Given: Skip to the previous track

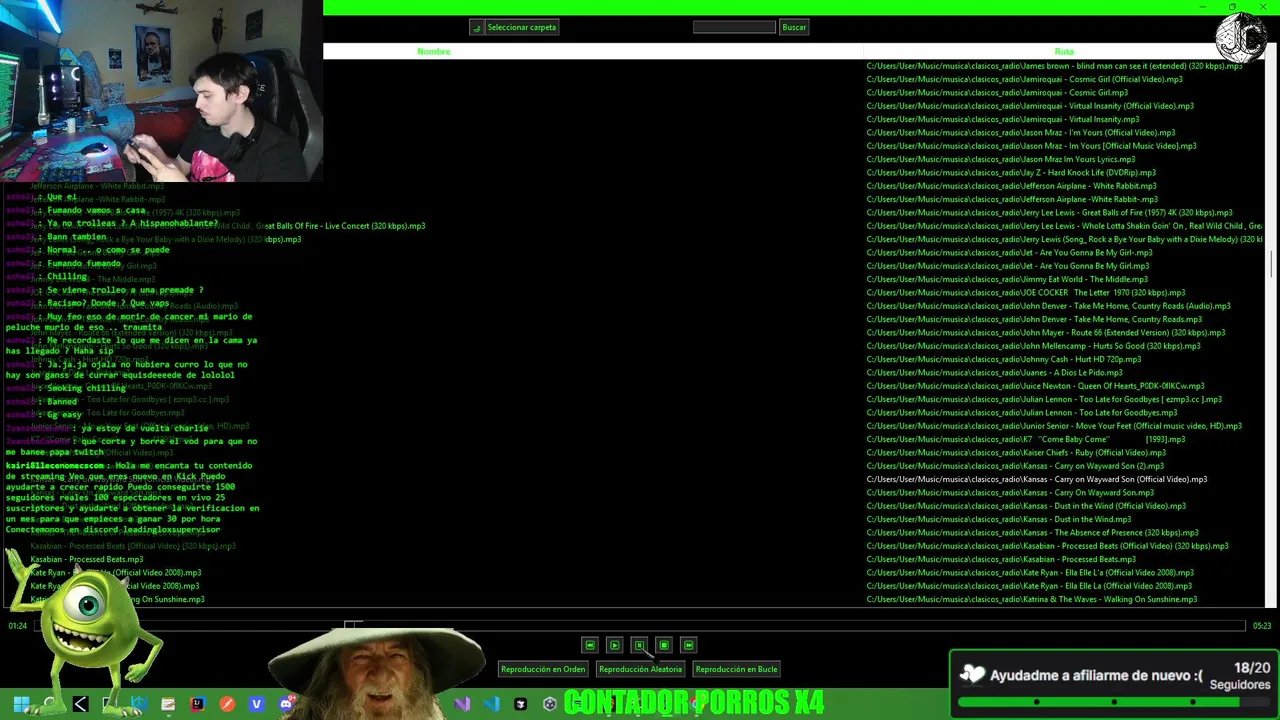Looking at the screenshot, I should coord(590,645).
